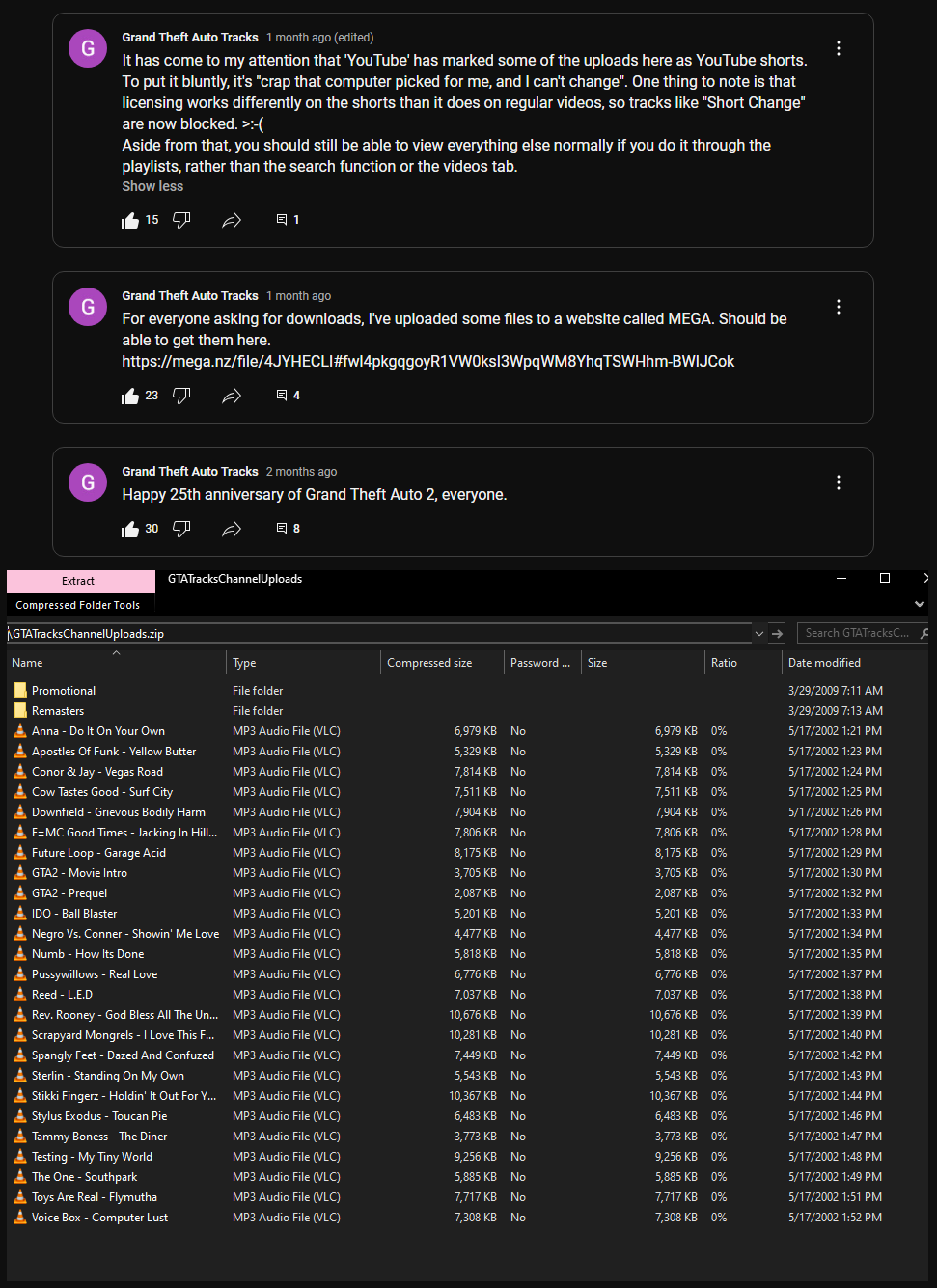Screen dimensions: 937x1288
Task: Select Numb - How Its Done
Action: pyautogui.click(x=88, y=954)
